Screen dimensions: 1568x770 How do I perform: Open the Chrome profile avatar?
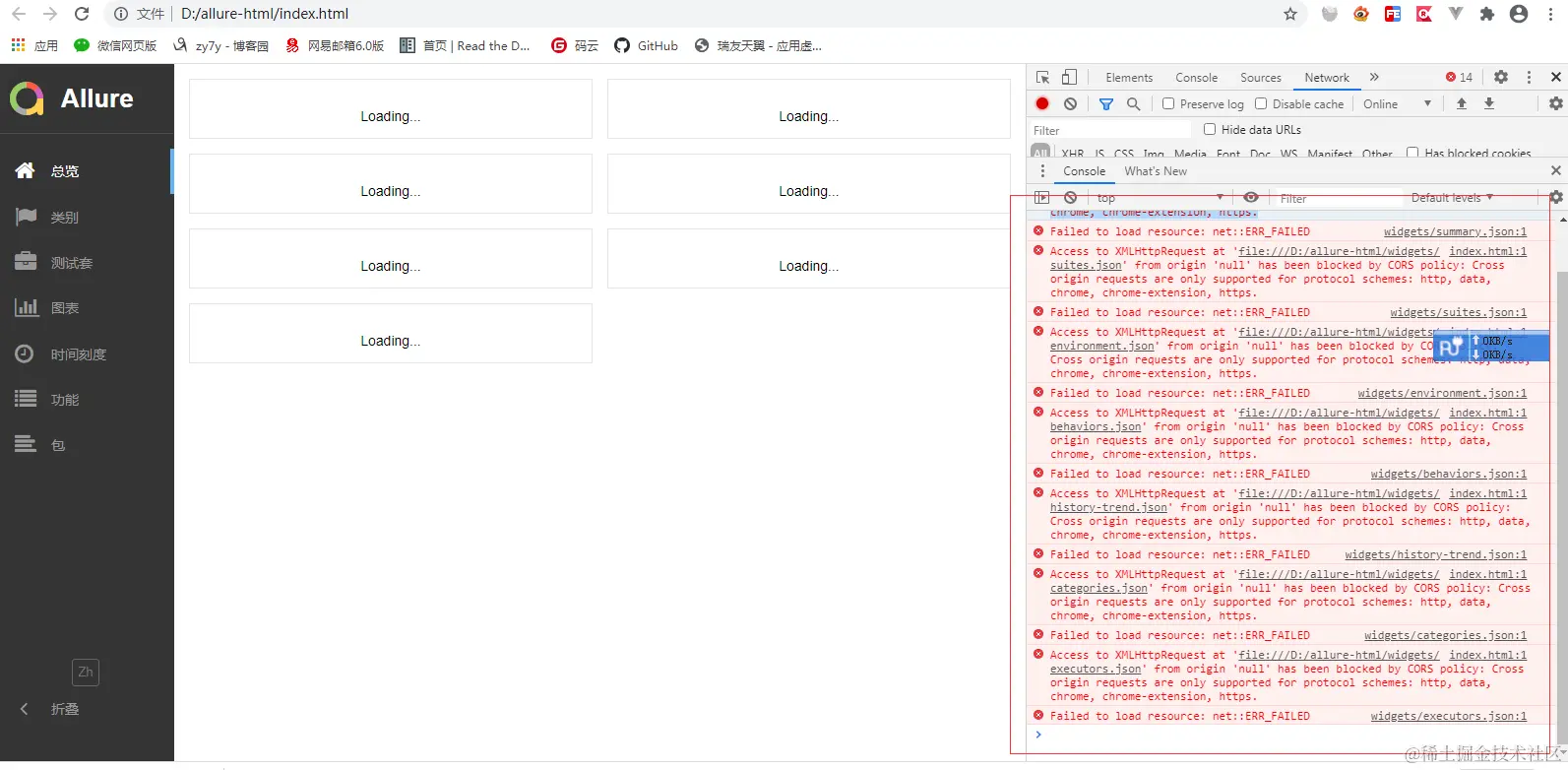pos(1519,14)
